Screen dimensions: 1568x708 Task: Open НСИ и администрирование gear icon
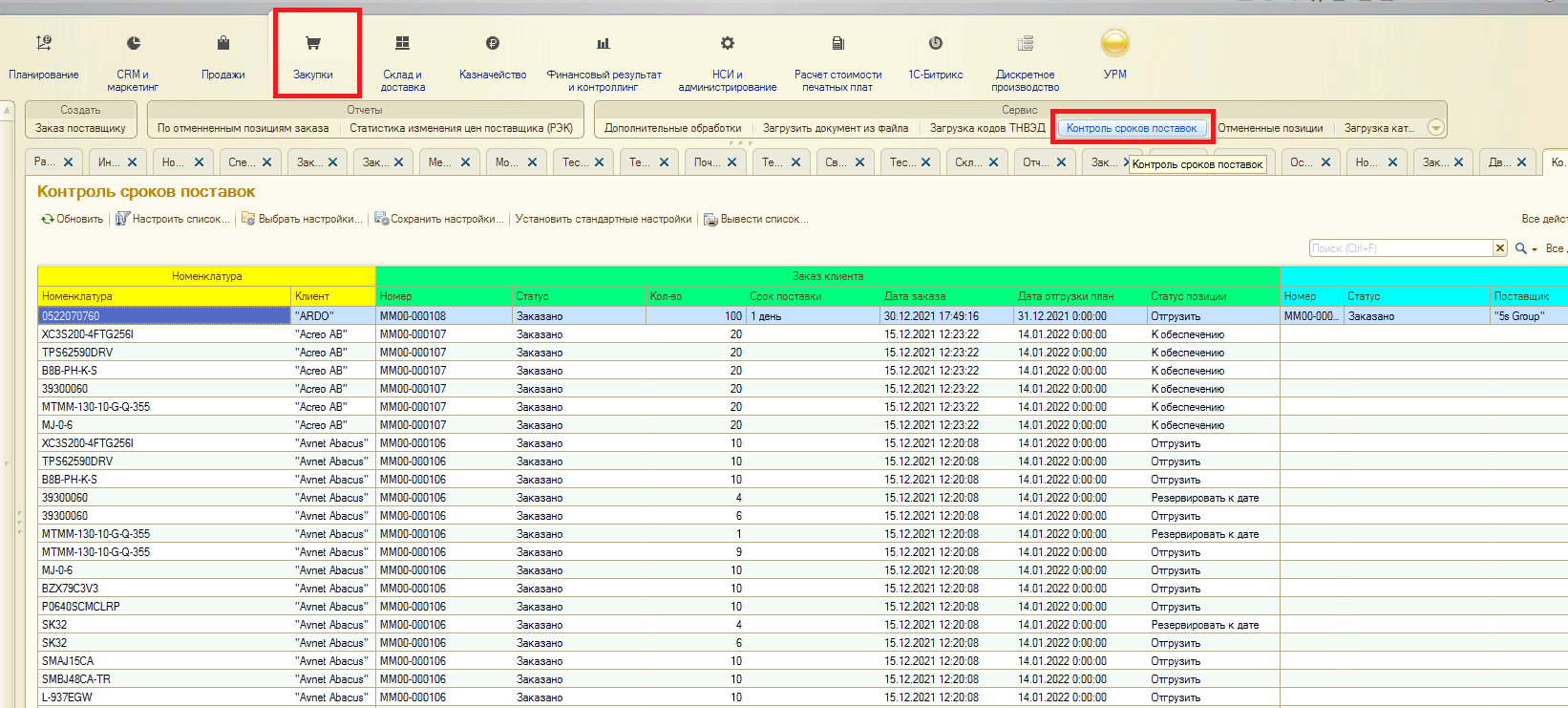pyautogui.click(x=728, y=44)
